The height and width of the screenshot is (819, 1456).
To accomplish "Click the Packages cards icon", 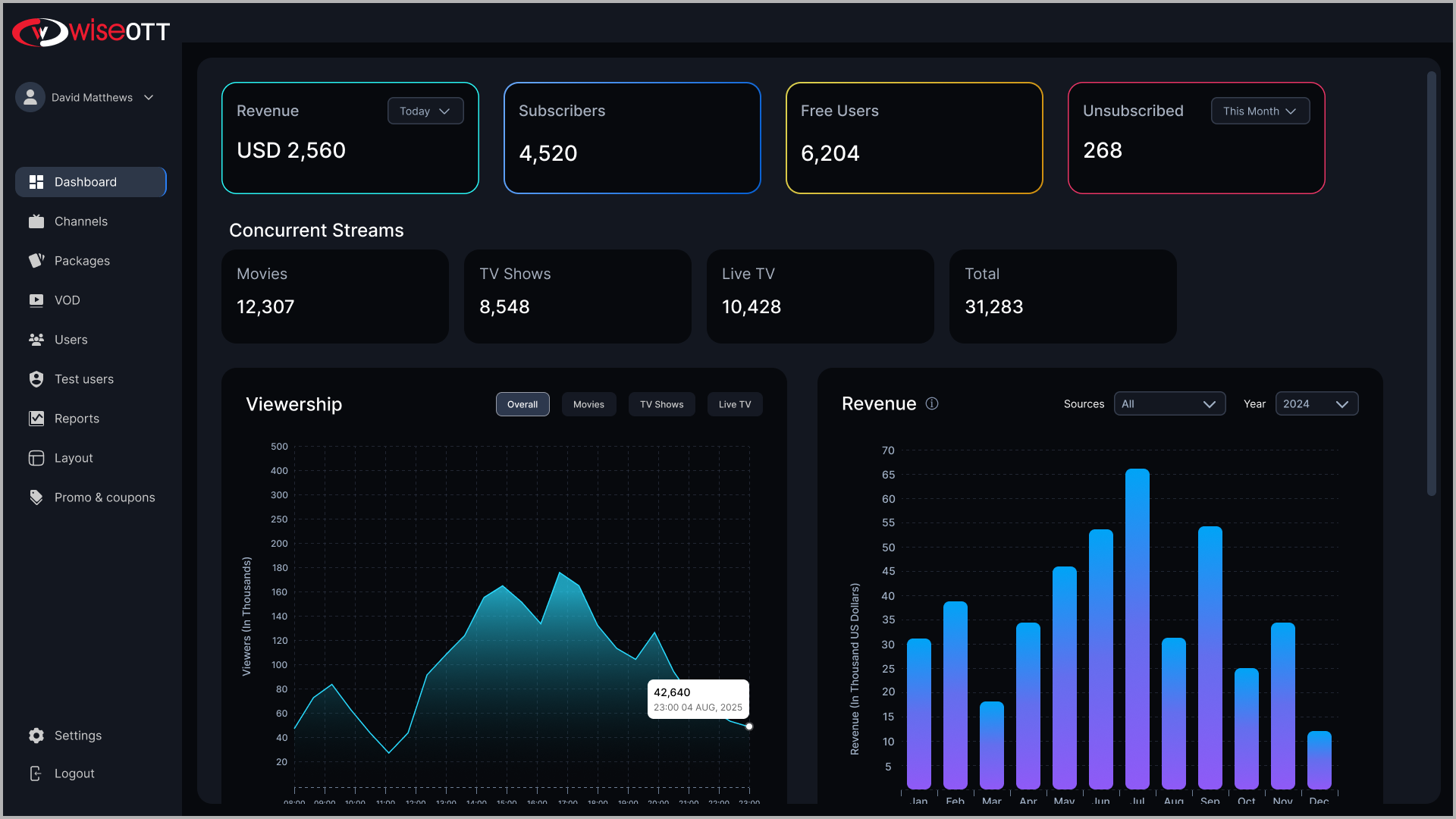I will [36, 261].
